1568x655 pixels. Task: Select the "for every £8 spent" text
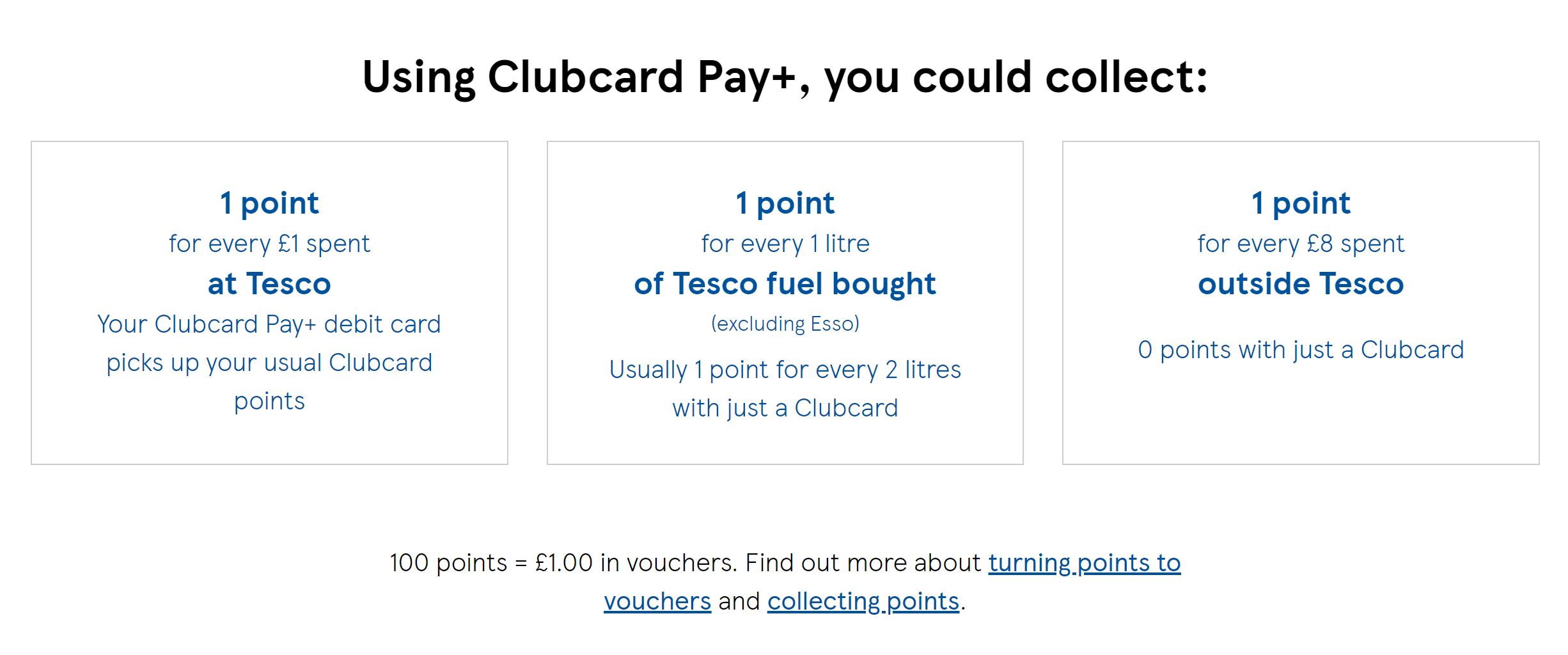[1301, 244]
